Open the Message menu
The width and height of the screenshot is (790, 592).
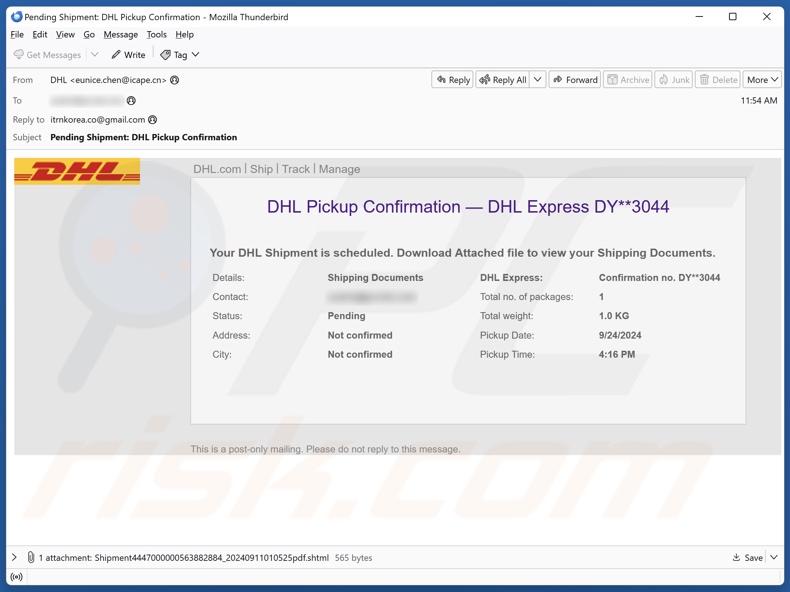120,34
